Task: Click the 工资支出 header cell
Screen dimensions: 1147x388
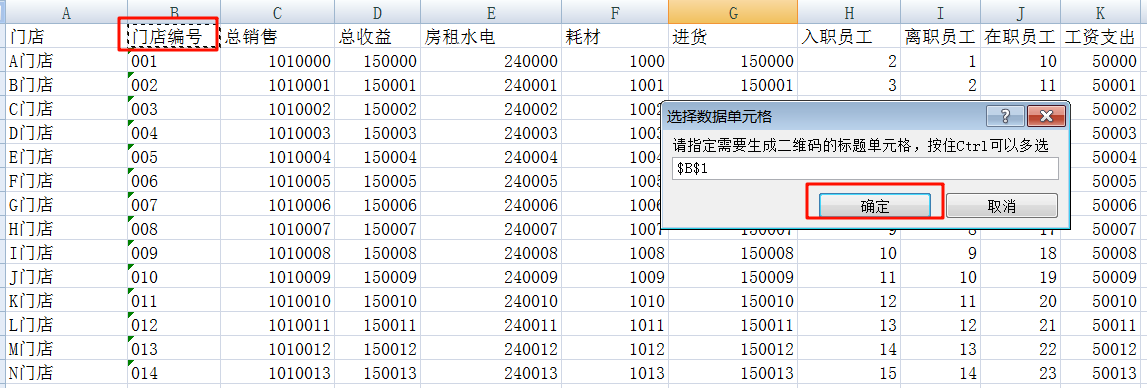Action: (x=1101, y=37)
